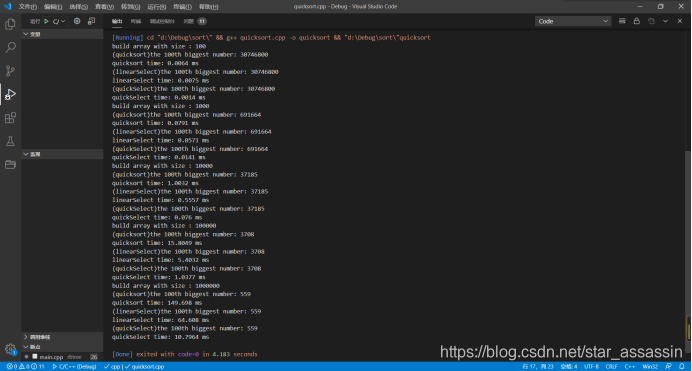Click Win32 configuration in status bar

(x=650, y=367)
